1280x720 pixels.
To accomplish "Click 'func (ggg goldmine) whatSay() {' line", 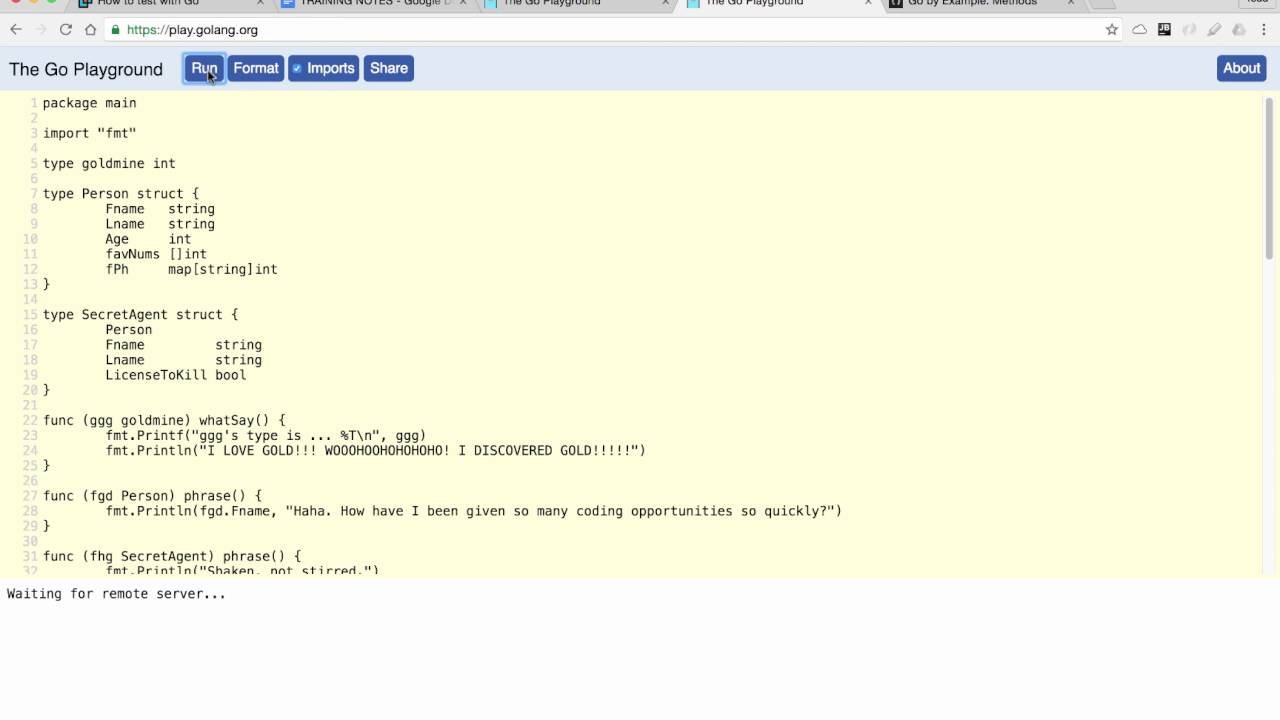I will (164, 420).
